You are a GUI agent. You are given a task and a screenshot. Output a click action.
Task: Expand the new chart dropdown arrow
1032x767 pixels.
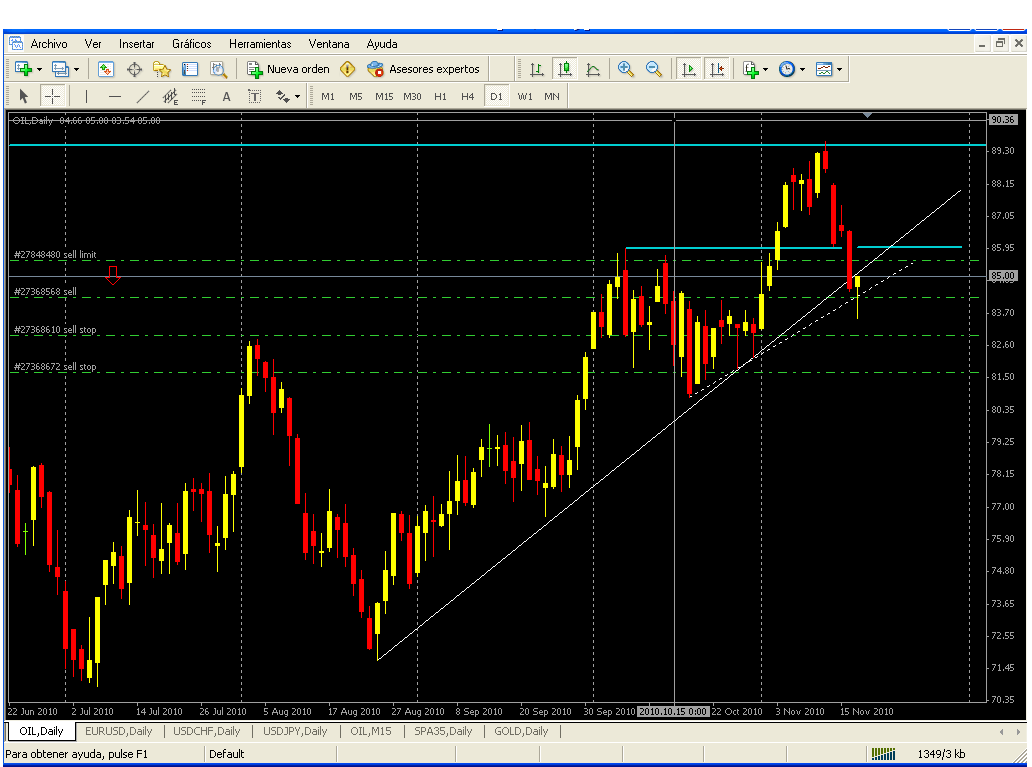(x=39, y=69)
